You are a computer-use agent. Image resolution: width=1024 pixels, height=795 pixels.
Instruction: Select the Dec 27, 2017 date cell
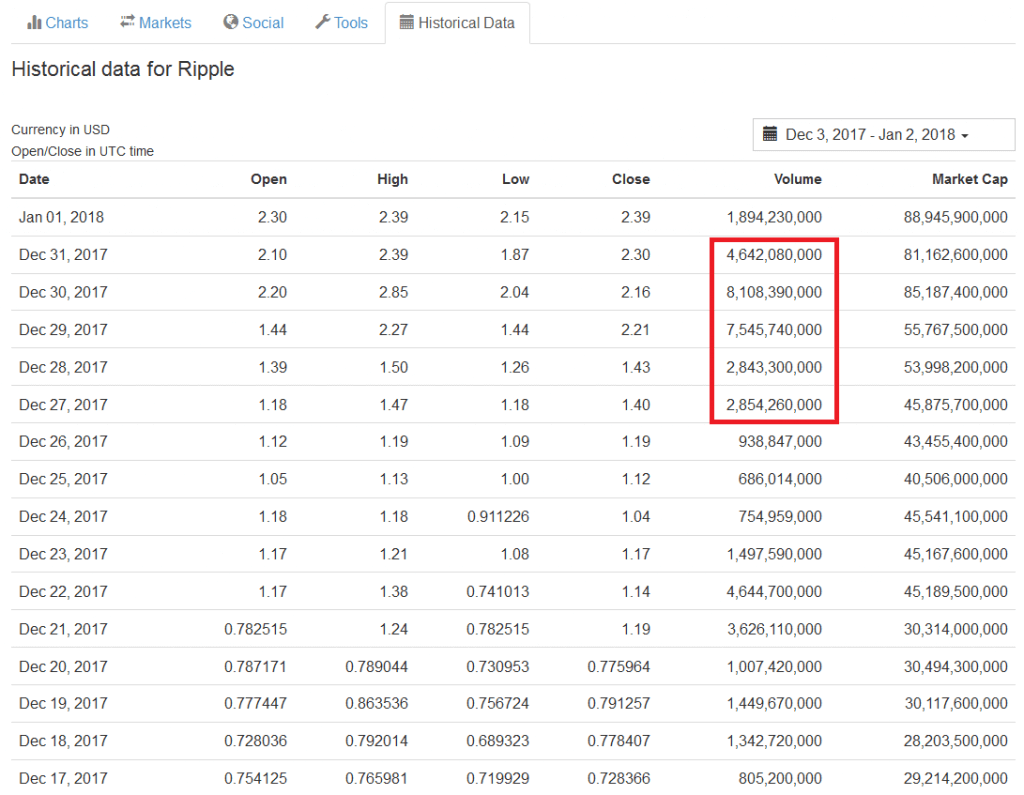[63, 404]
